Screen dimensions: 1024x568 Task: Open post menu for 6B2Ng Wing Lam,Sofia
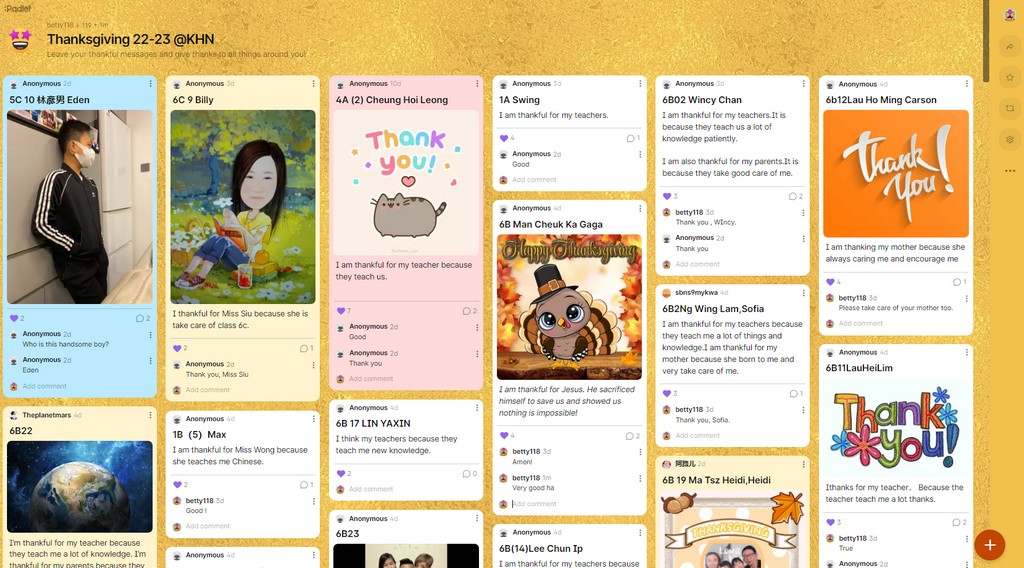click(803, 292)
